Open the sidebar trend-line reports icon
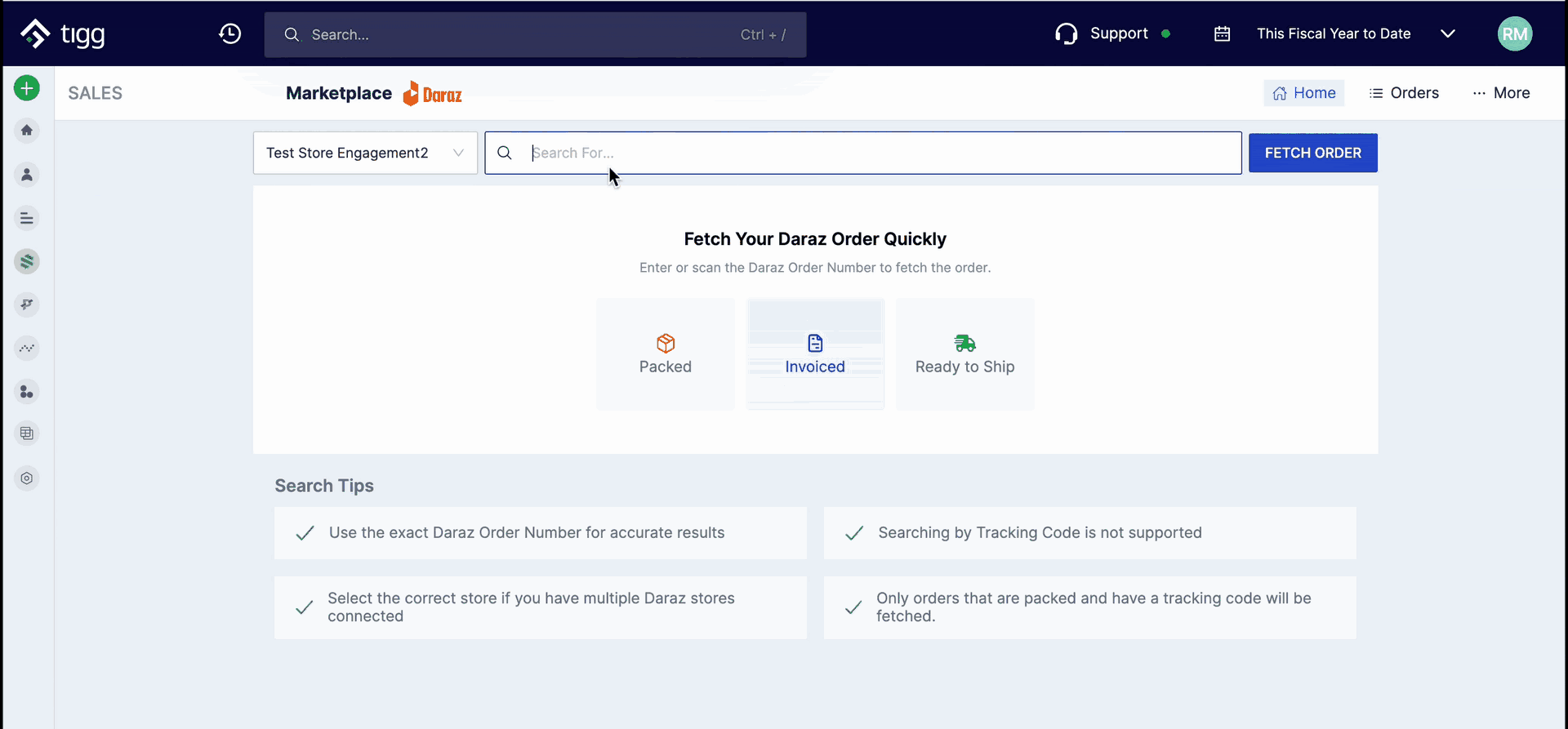Image resolution: width=1568 pixels, height=729 pixels. click(x=27, y=348)
